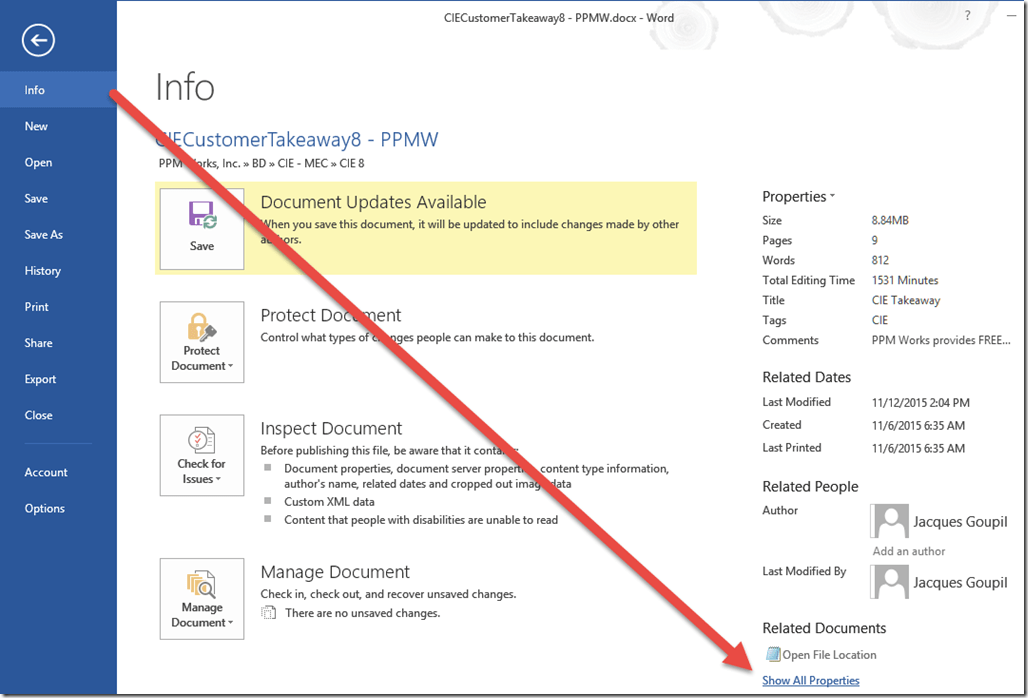Click the Jacques Goupil author name
Viewport: 1028px width, 698px height.
960,522
